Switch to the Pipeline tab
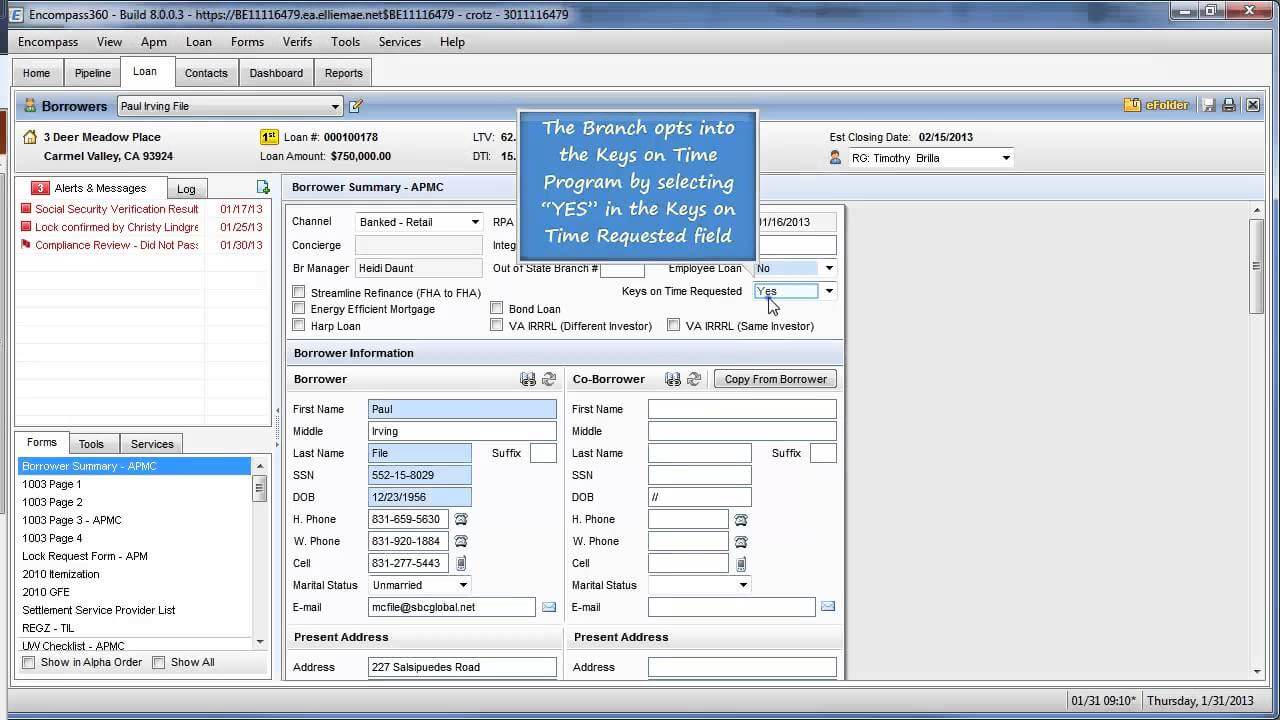The height and width of the screenshot is (720, 1280). [92, 72]
